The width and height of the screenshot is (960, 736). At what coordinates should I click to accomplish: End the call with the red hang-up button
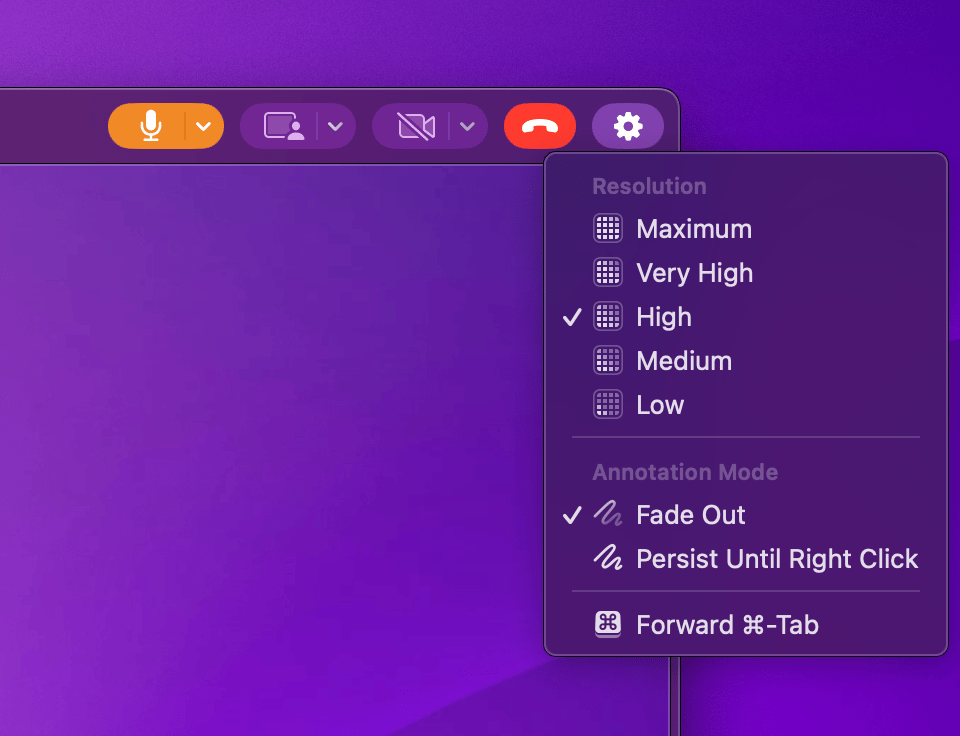540,126
